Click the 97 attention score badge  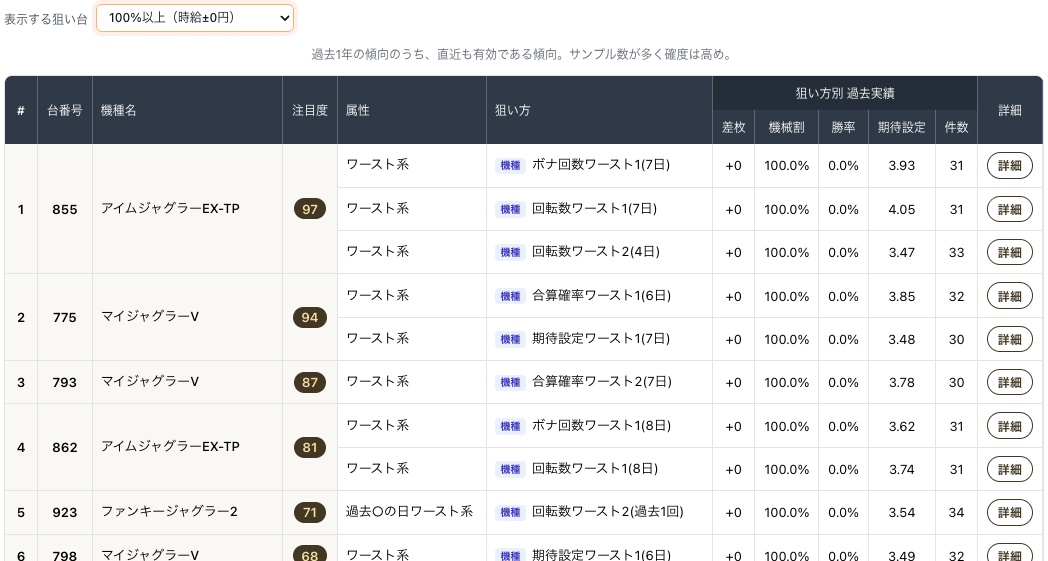click(309, 209)
